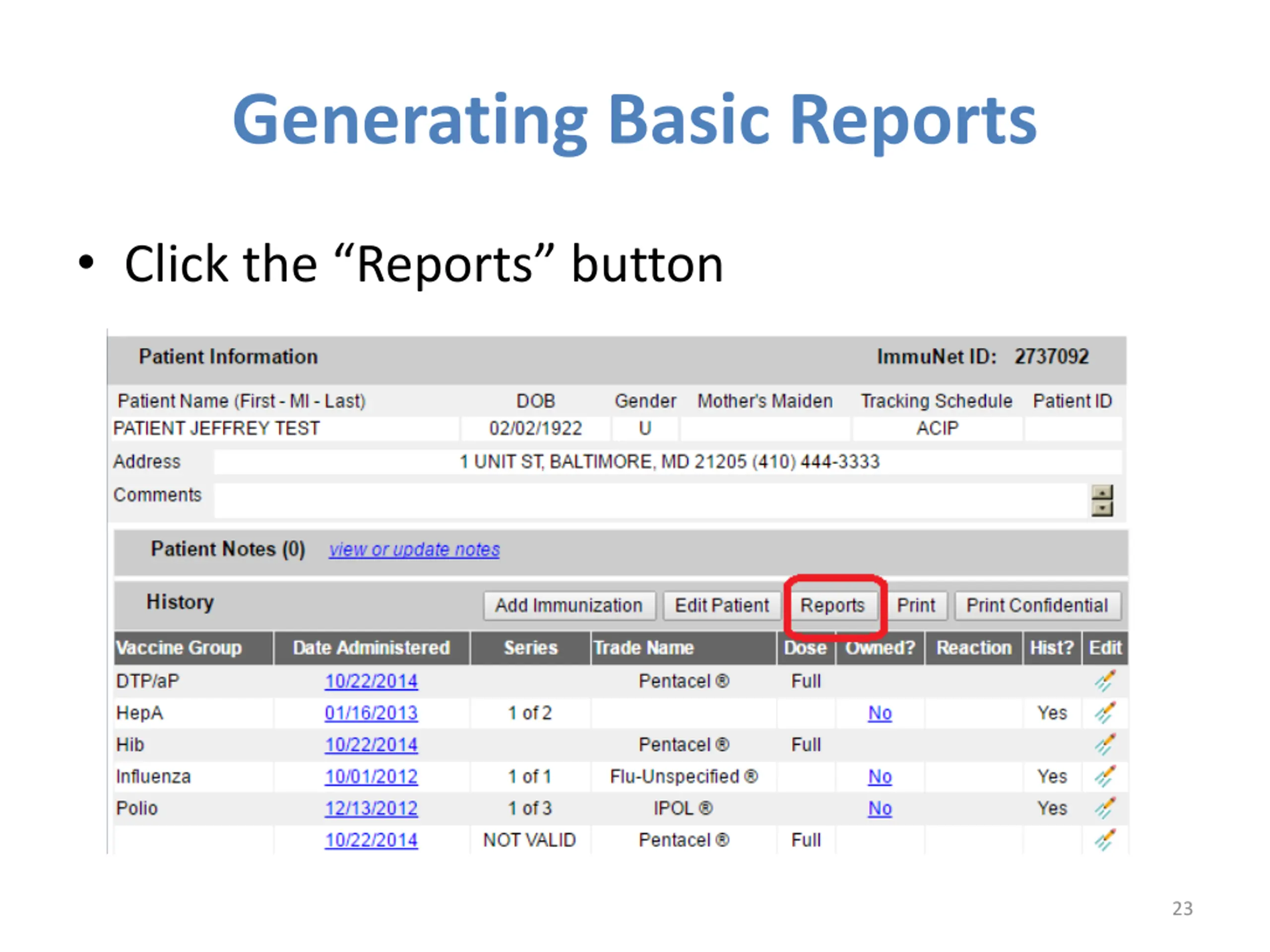Edit the DTP/aP immunization pencil icon
Image resolution: width=1270 pixels, height=952 pixels.
1105,681
